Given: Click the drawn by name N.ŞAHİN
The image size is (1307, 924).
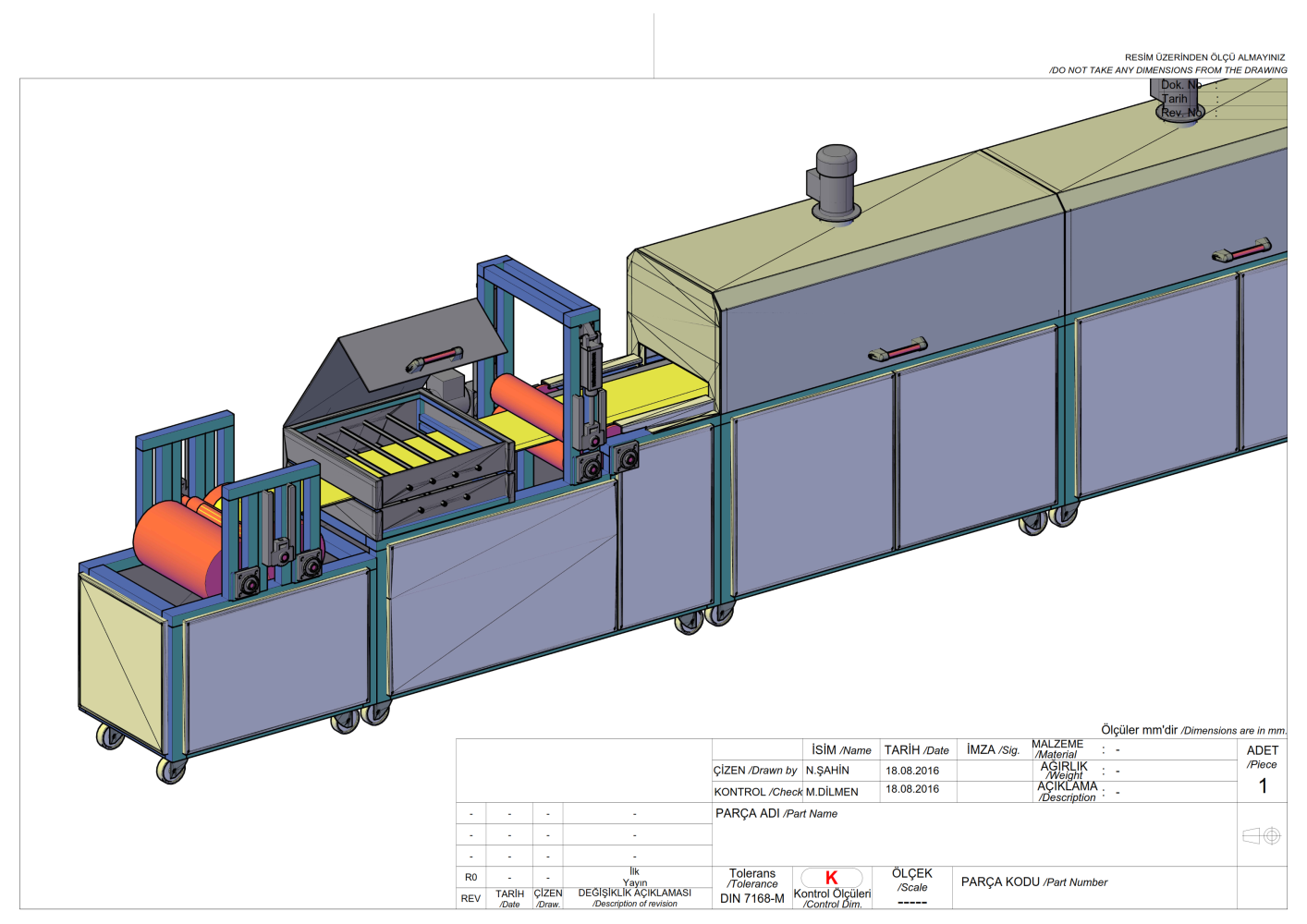Looking at the screenshot, I should tap(827, 771).
